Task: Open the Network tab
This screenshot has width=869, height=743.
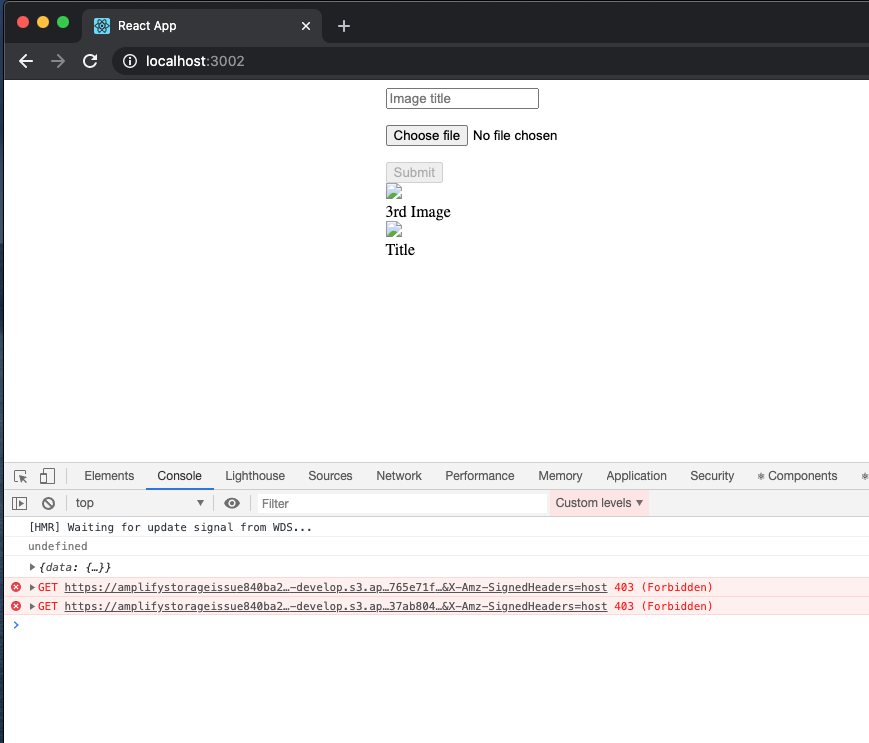Action: pos(399,476)
